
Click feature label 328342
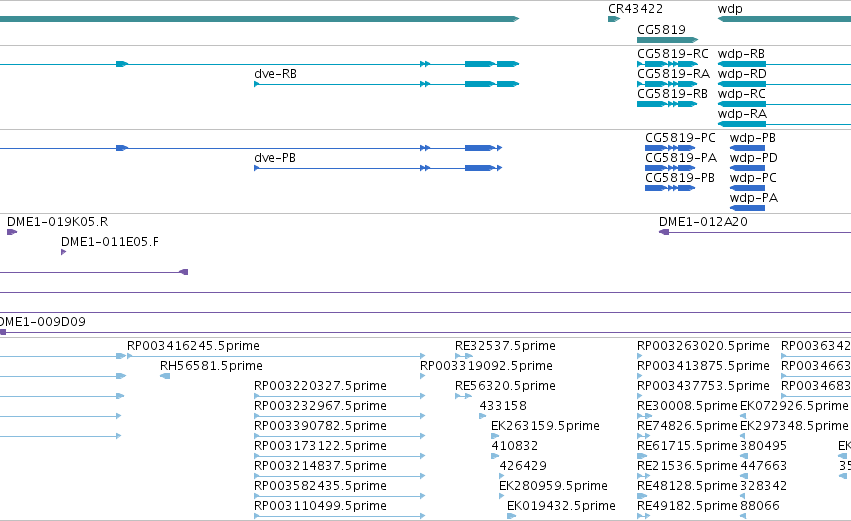coord(764,486)
